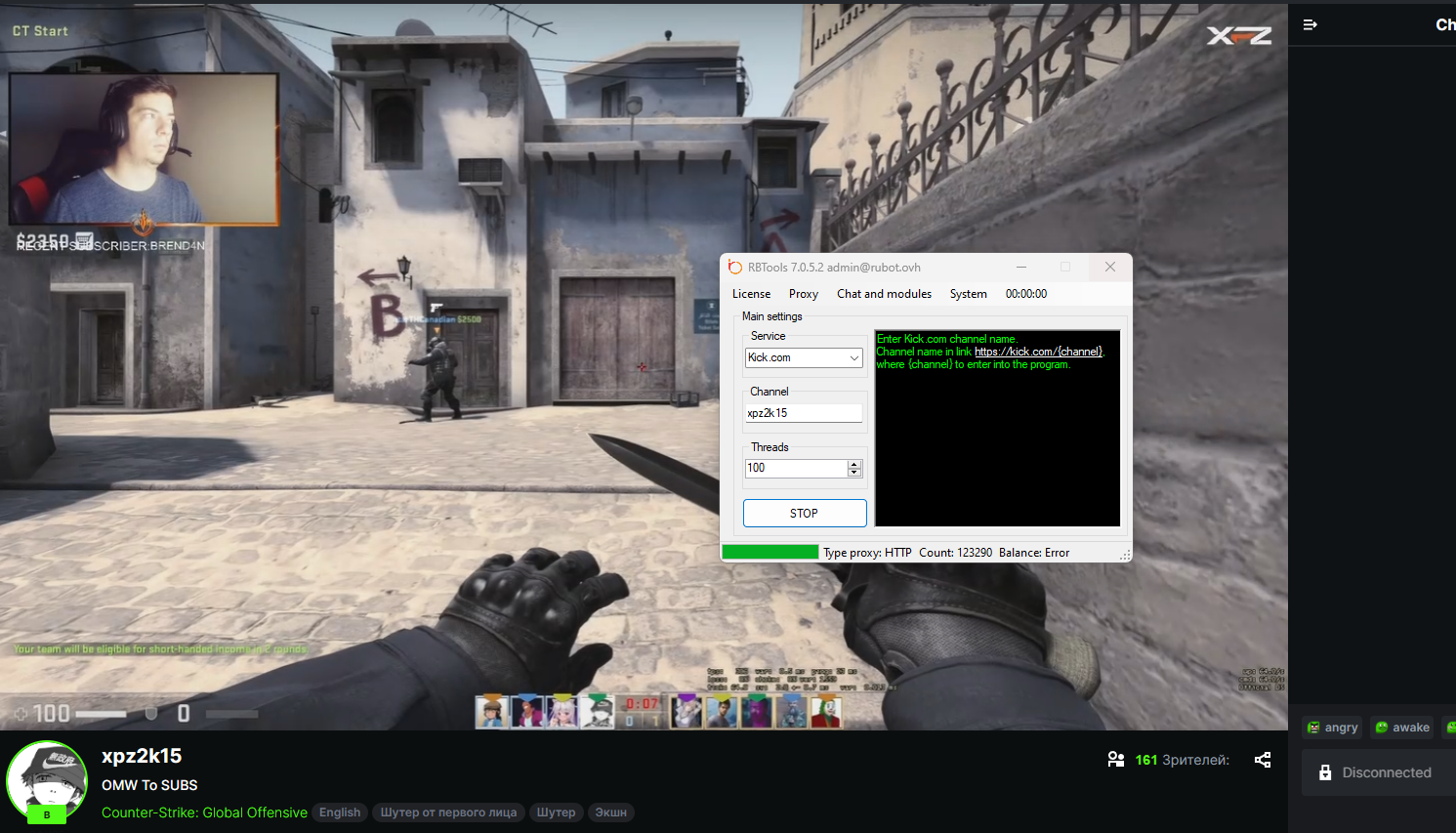
Task: Click the Channel input field
Action: click(803, 413)
